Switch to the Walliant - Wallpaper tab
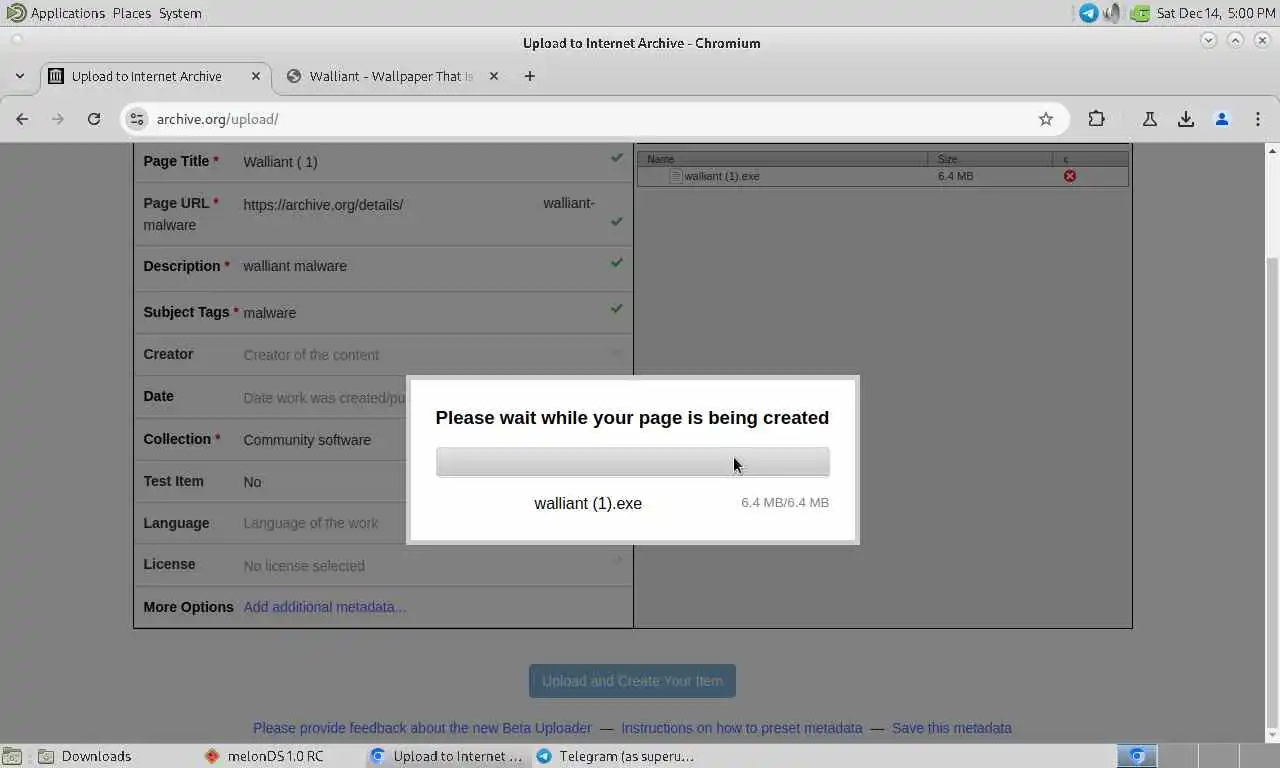Image resolution: width=1280 pixels, height=768 pixels. click(392, 76)
